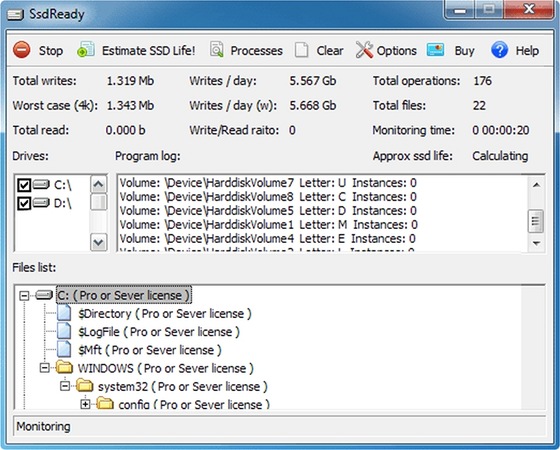This screenshot has width=560, height=450.
Task: Click the C: drive icon in tree
Action: click(44, 295)
